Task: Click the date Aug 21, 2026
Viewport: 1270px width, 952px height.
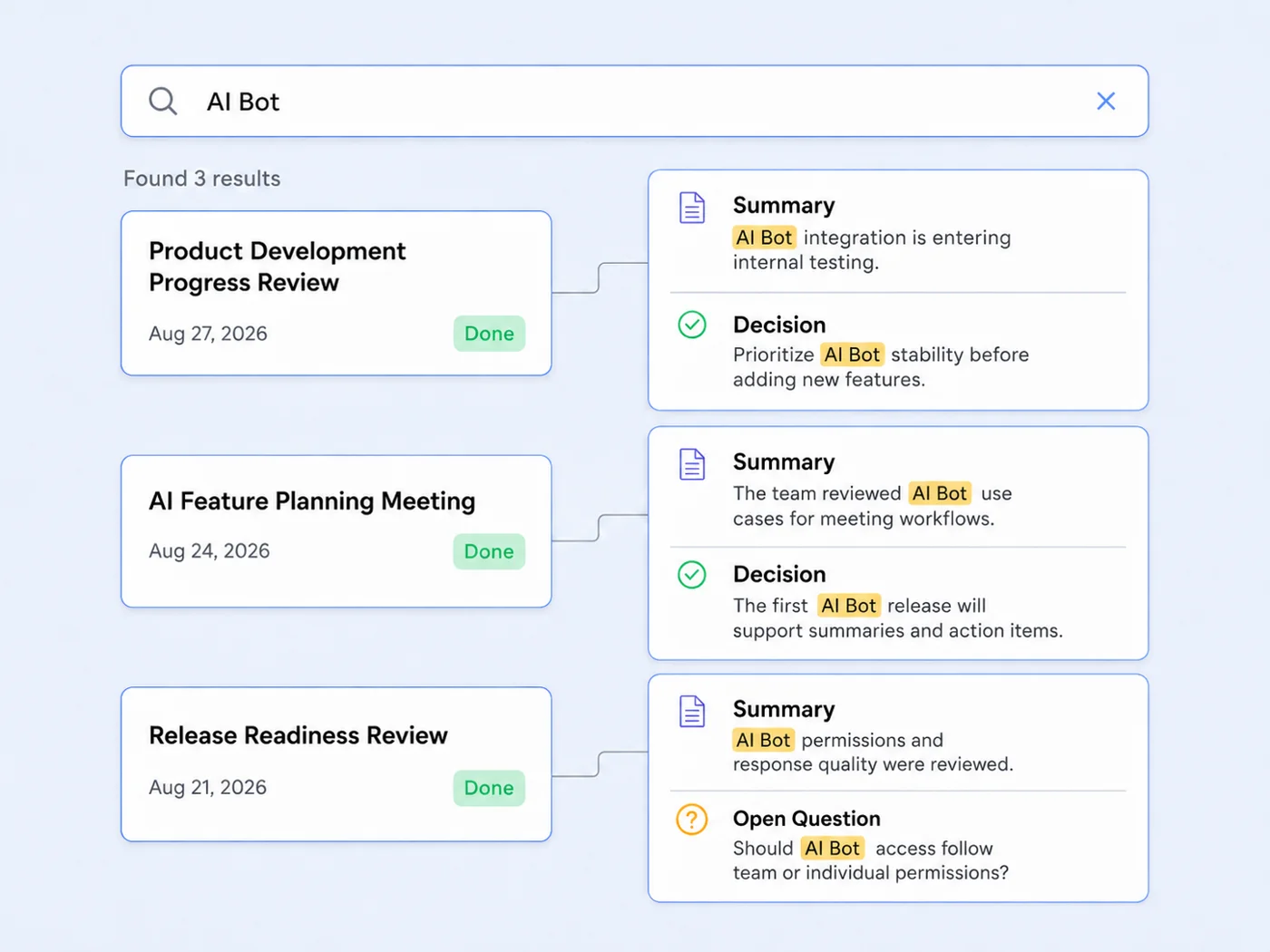Action: tap(208, 787)
